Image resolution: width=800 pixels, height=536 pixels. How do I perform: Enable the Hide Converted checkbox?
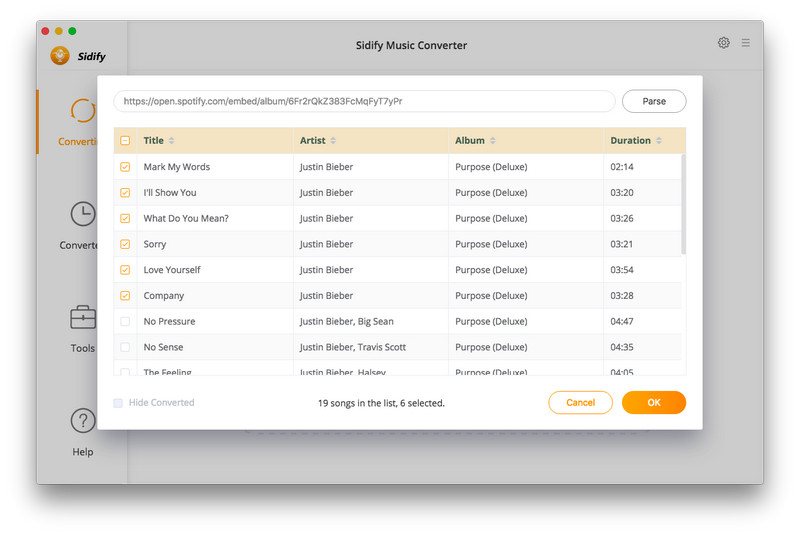tap(118, 403)
